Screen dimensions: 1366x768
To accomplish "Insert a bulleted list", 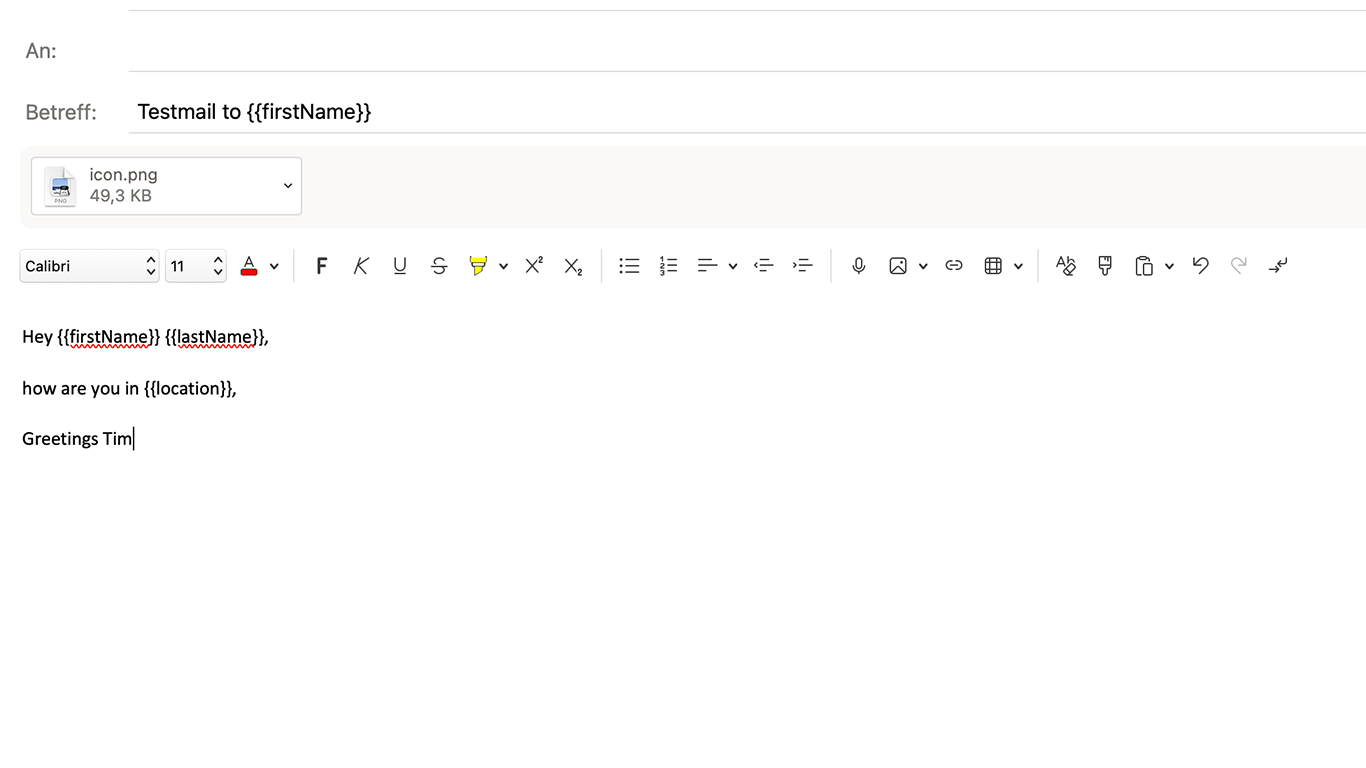I will [629, 266].
